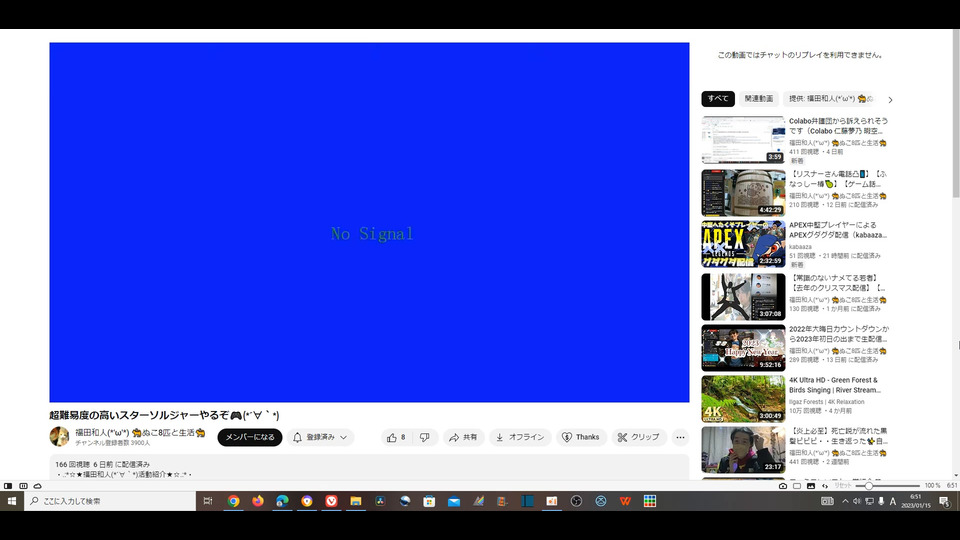Open page tiling icon in status bar

(23, 486)
